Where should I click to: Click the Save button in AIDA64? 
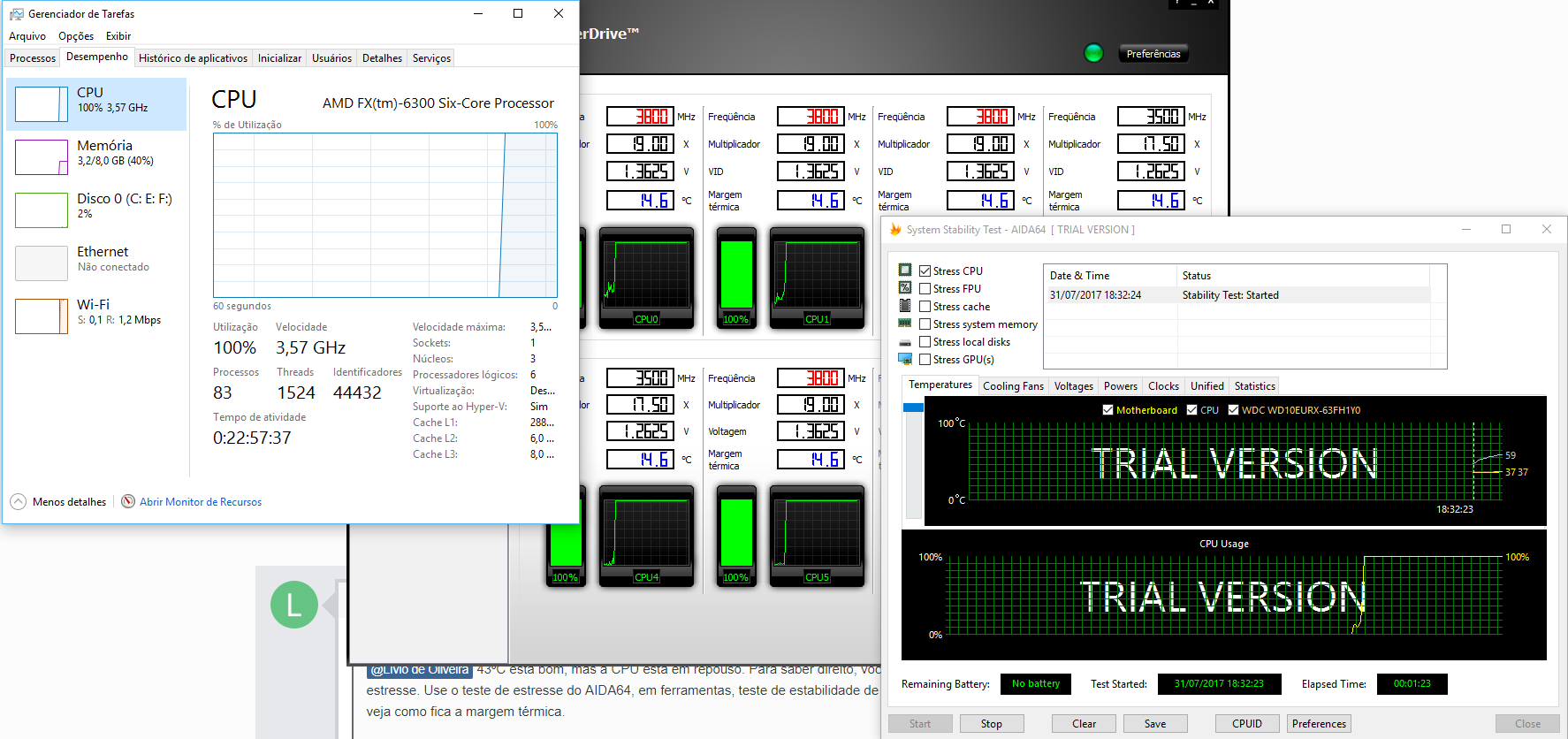pos(1155,724)
